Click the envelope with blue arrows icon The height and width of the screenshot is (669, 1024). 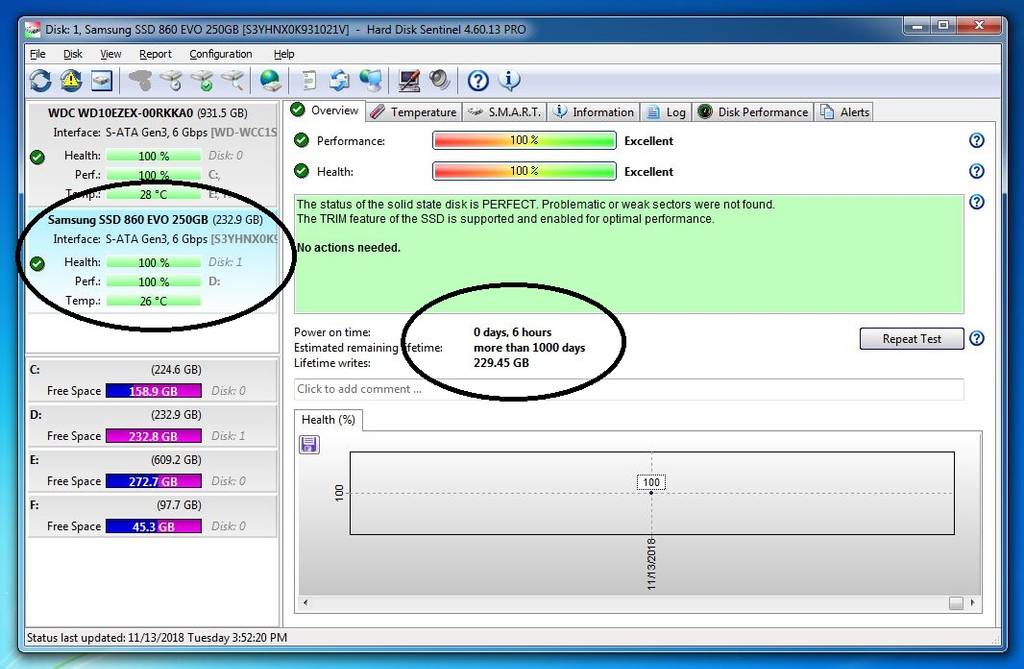pos(340,80)
